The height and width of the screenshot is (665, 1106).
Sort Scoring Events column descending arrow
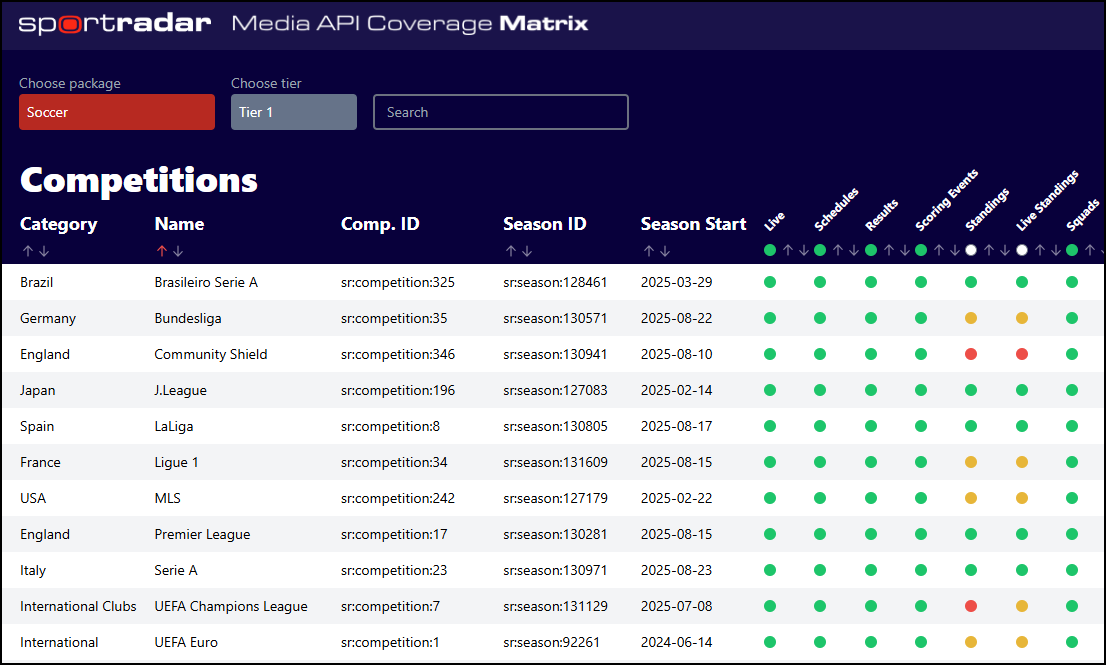pos(954,250)
